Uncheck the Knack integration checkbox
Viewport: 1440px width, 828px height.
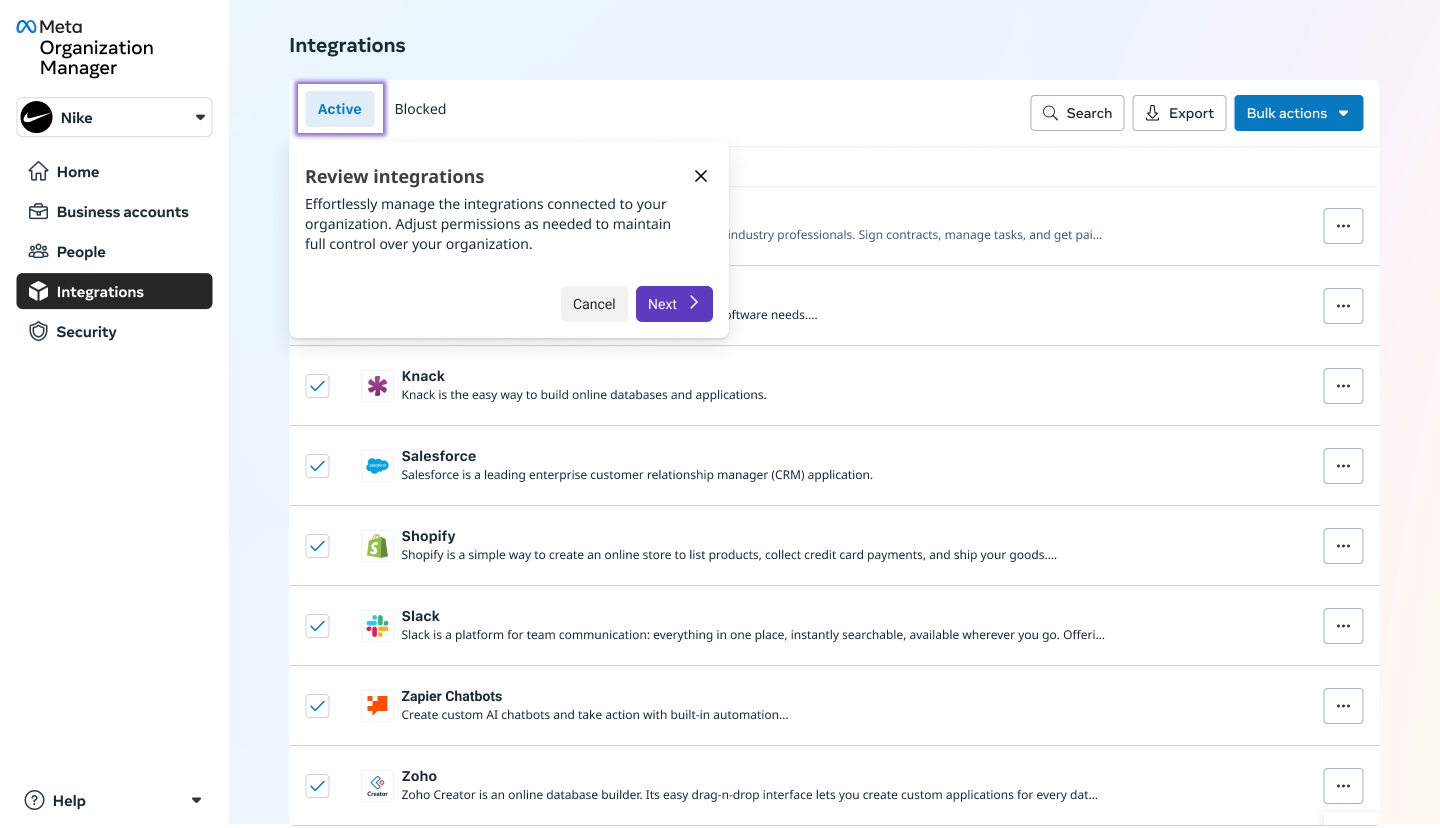point(317,386)
